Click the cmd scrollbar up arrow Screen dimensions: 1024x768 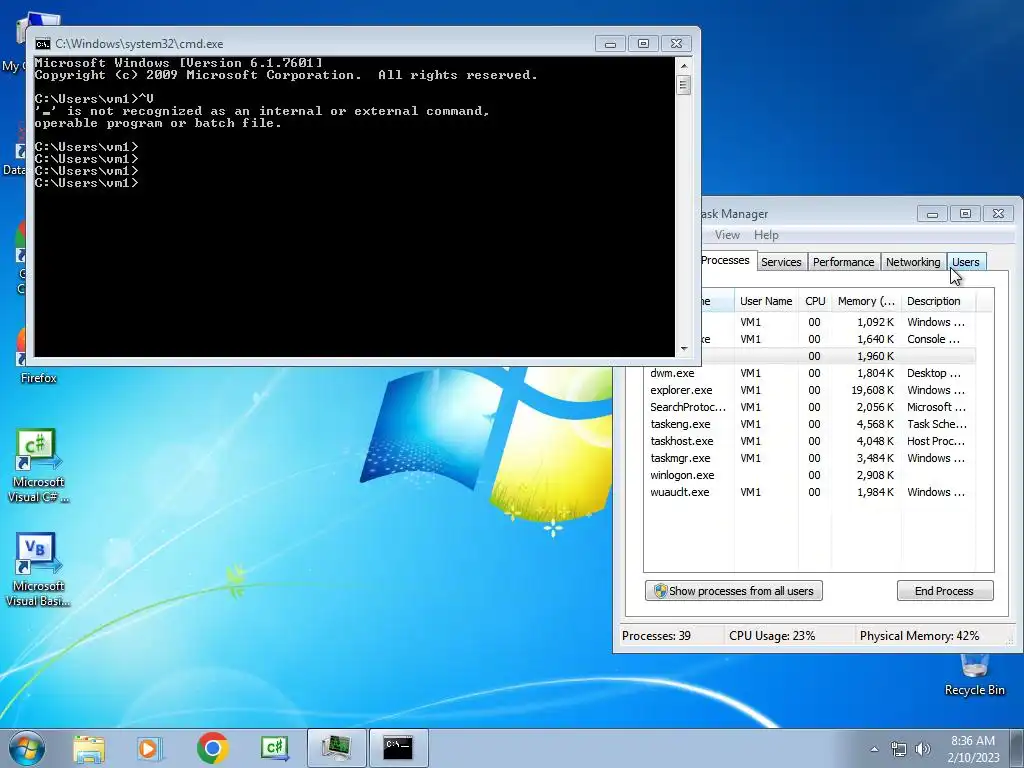pos(684,65)
